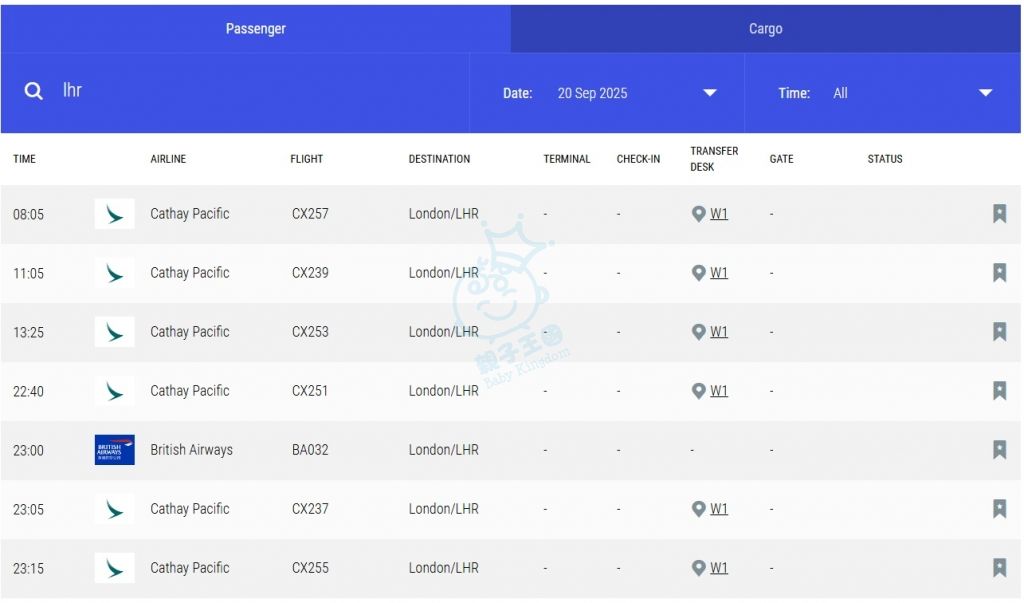
Task: Toggle bookmark for British Airways BA032
Action: pyautogui.click(x=999, y=450)
